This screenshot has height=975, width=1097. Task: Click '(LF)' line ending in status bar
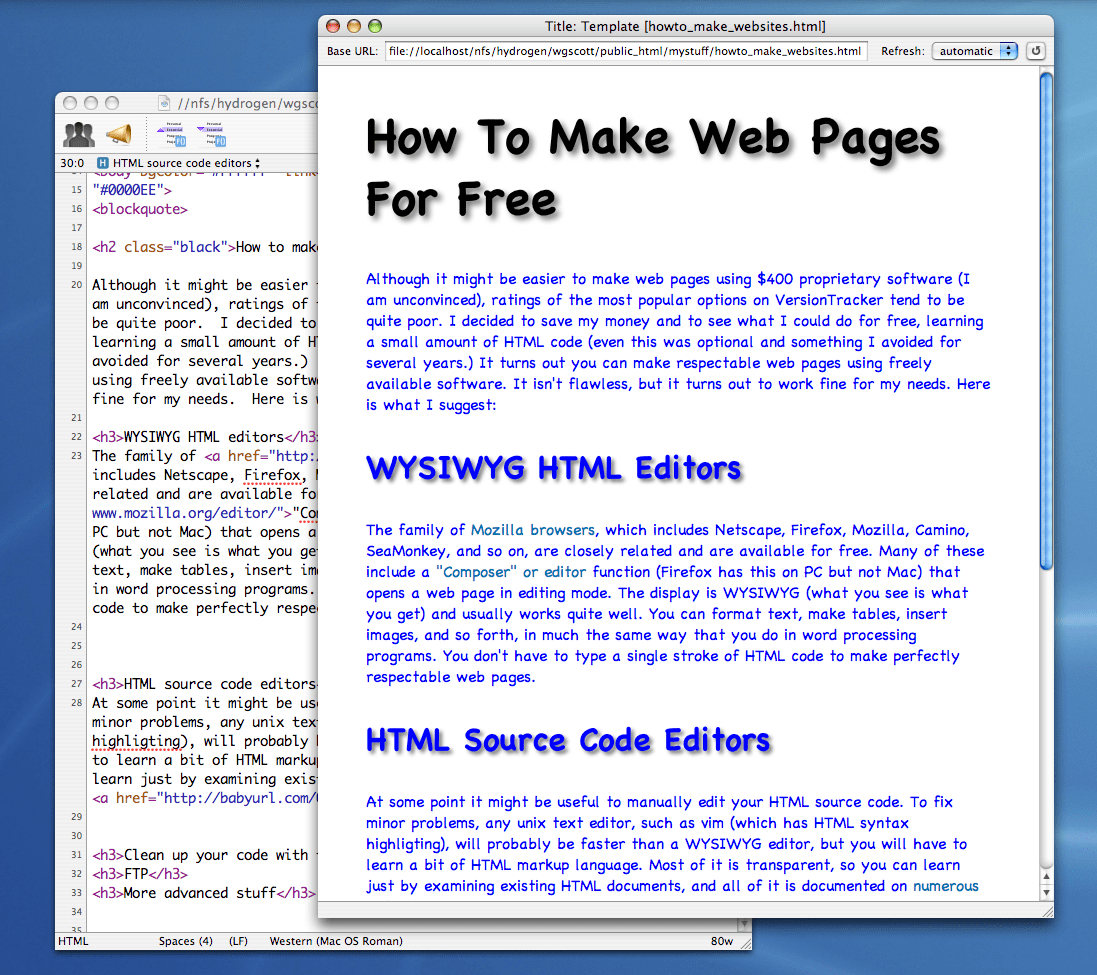pos(239,941)
